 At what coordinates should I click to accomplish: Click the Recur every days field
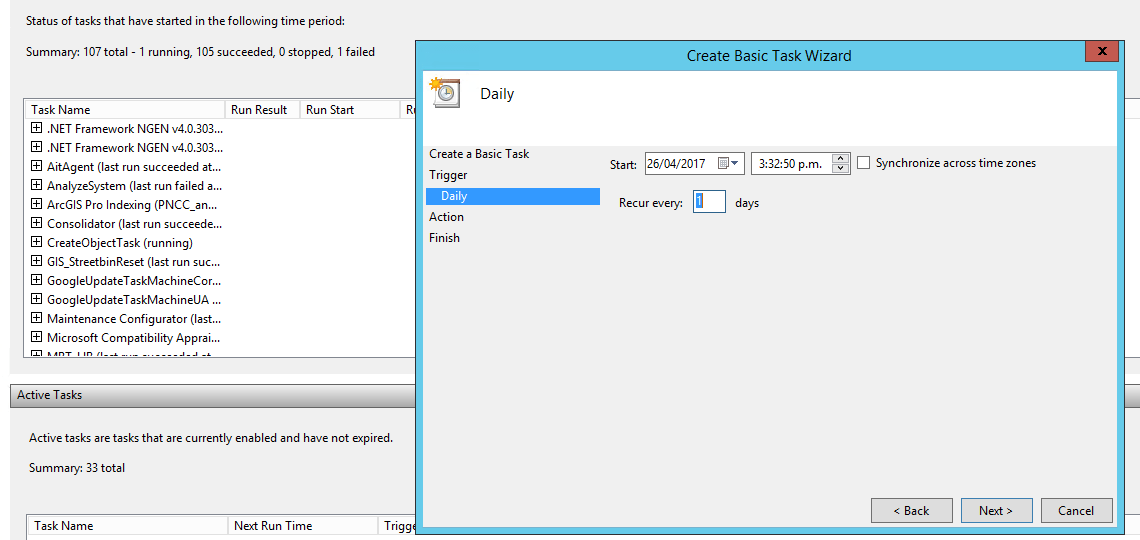709,202
